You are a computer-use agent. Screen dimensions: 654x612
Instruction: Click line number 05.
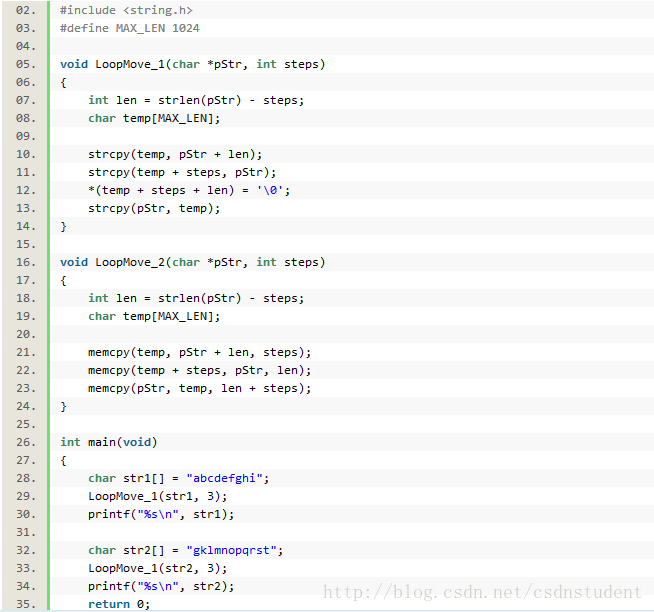(25, 64)
